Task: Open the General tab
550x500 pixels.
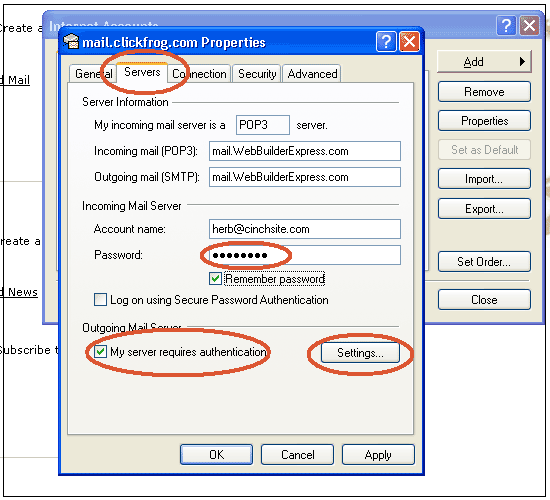Action: pos(93,74)
